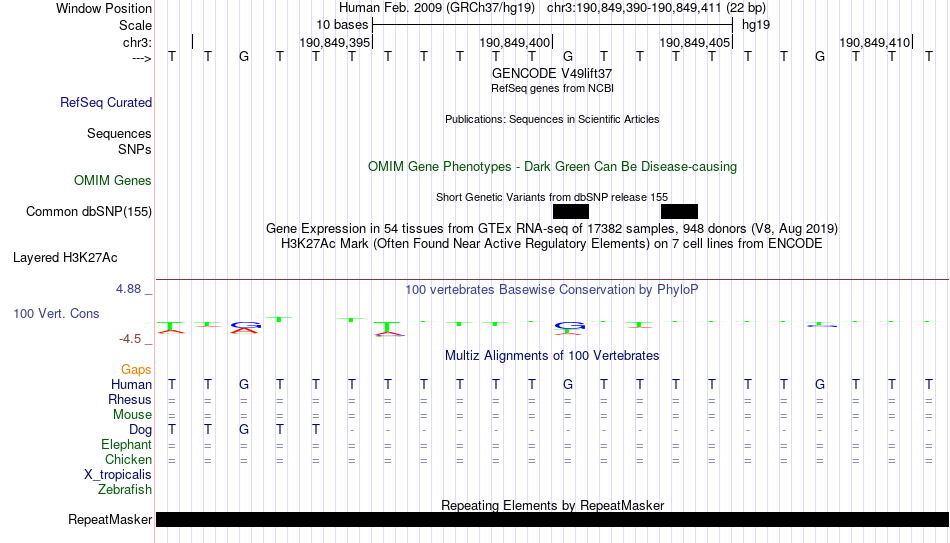Click 100 vertebrates Basewise Conservation by PhyloP title

click(x=552, y=290)
